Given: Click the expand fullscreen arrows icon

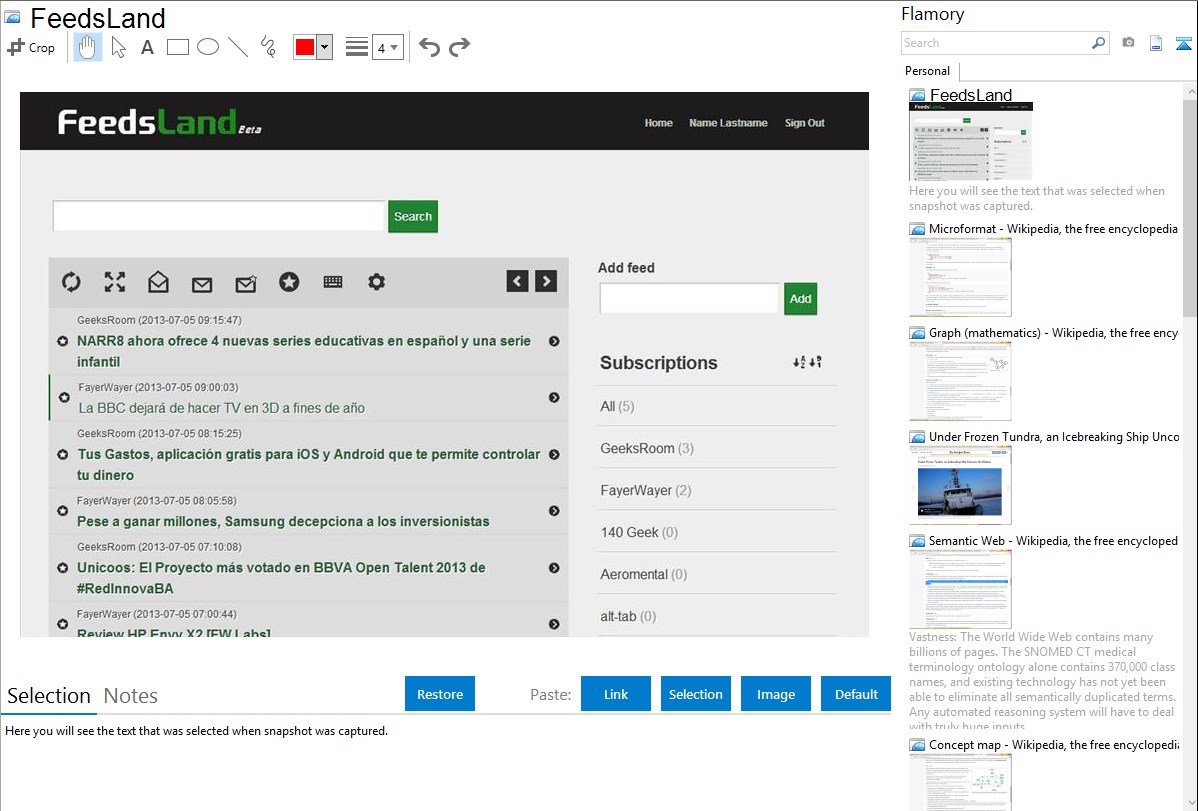Looking at the screenshot, I should (115, 282).
